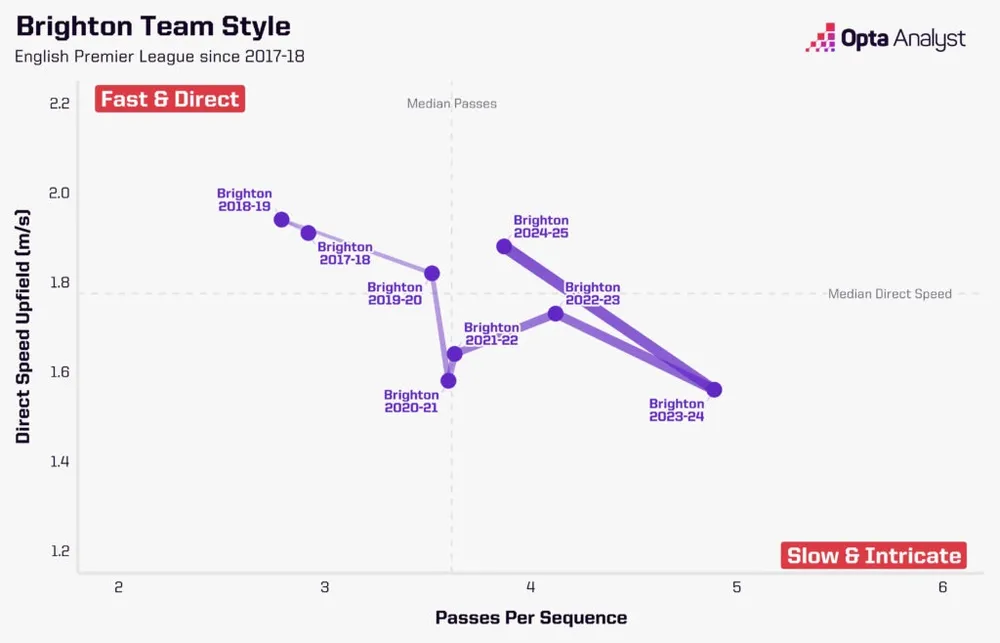Click the Opta Analyst brand text
The height and width of the screenshot is (643, 1000).
[903, 40]
